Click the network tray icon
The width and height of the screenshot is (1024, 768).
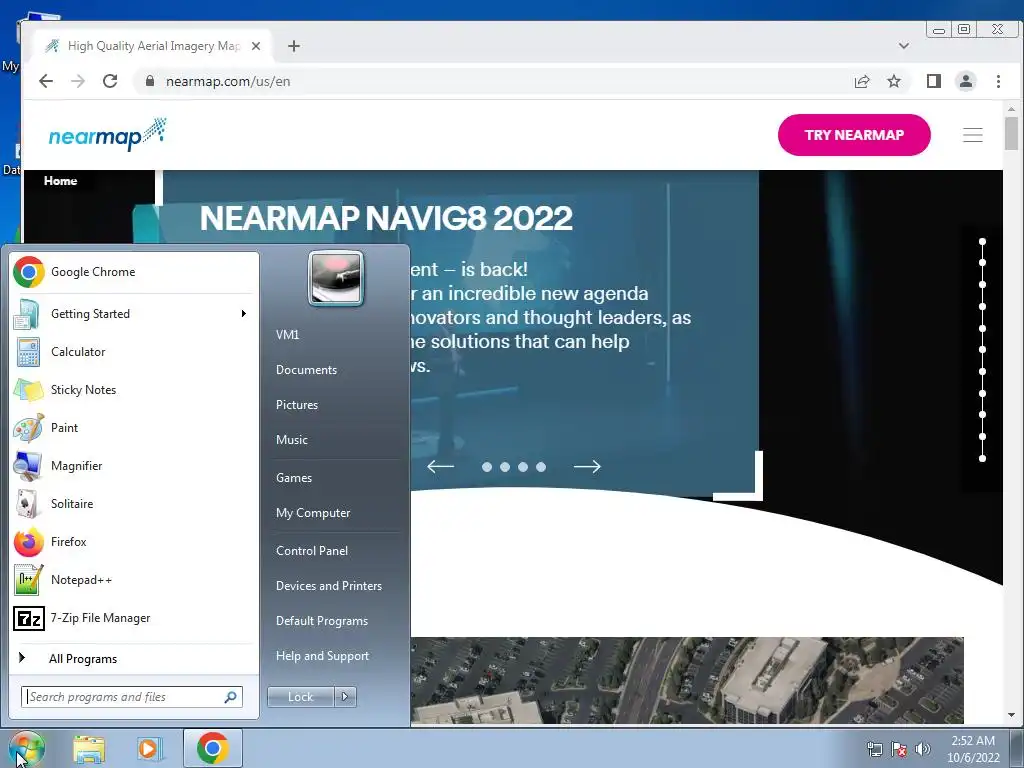click(x=874, y=749)
